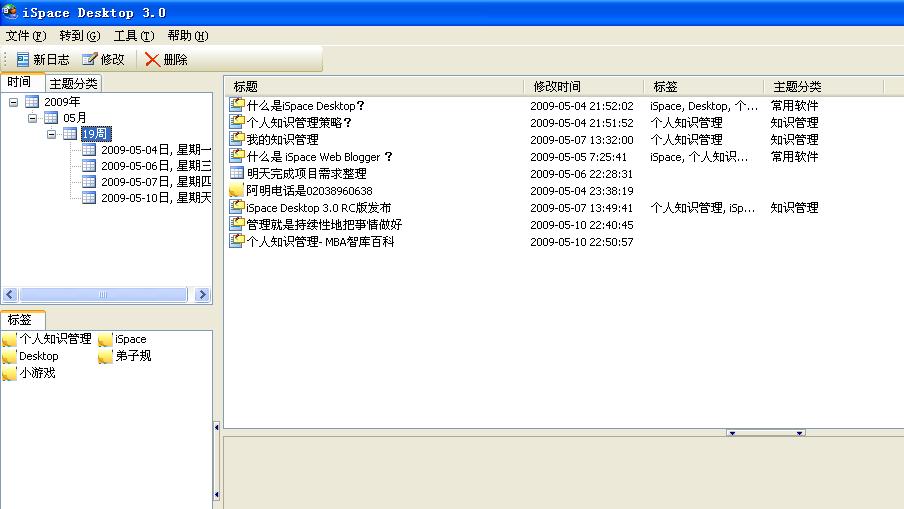904x509 pixels.
Task: Open the 帮助(H) menu
Action: (188, 36)
